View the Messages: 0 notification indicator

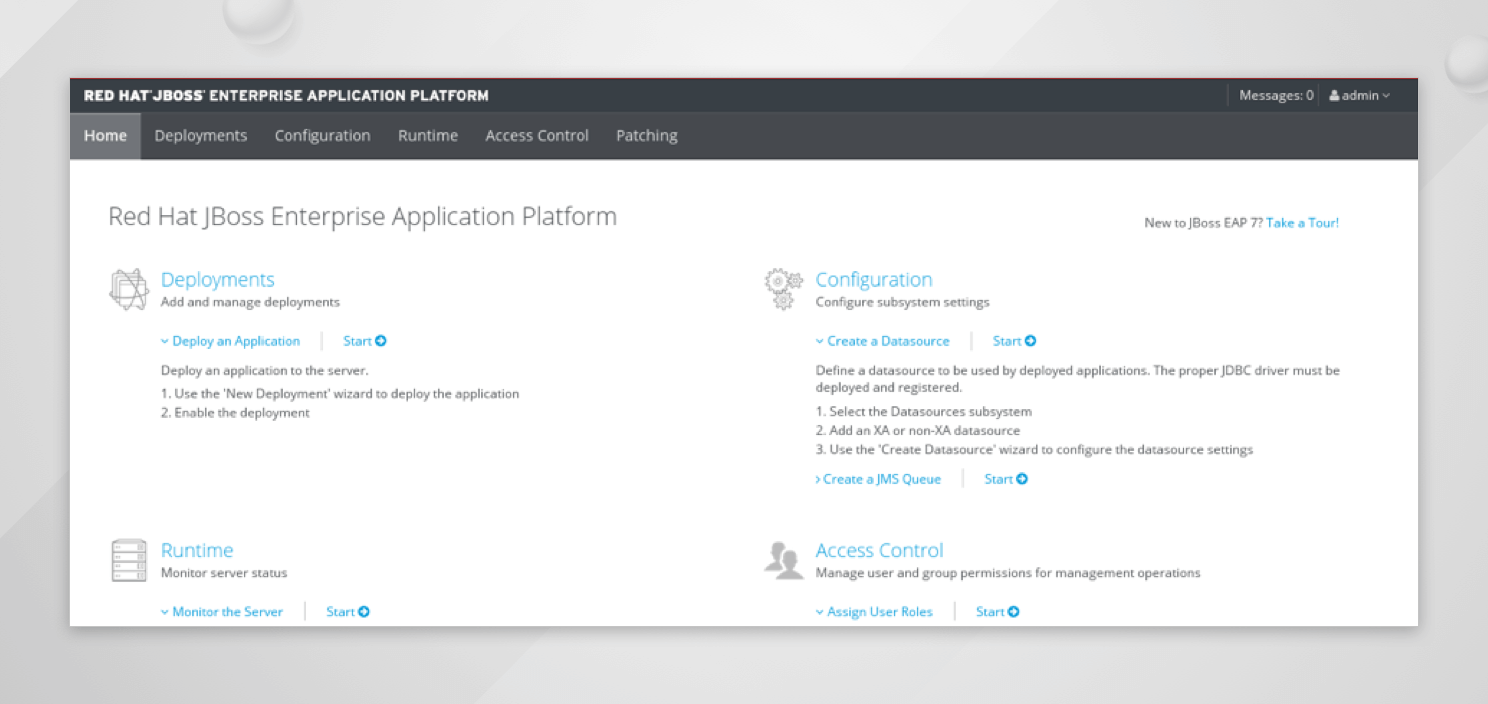coord(1276,96)
